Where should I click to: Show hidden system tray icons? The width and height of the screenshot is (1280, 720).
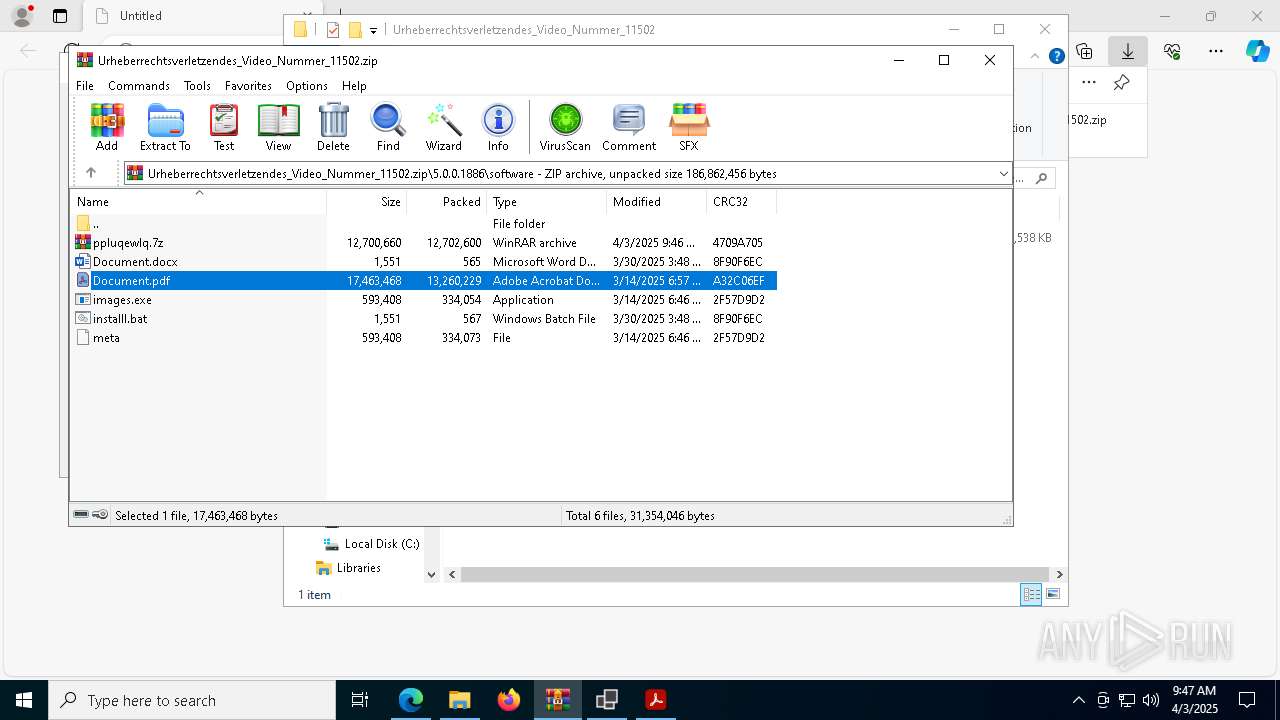1078,700
